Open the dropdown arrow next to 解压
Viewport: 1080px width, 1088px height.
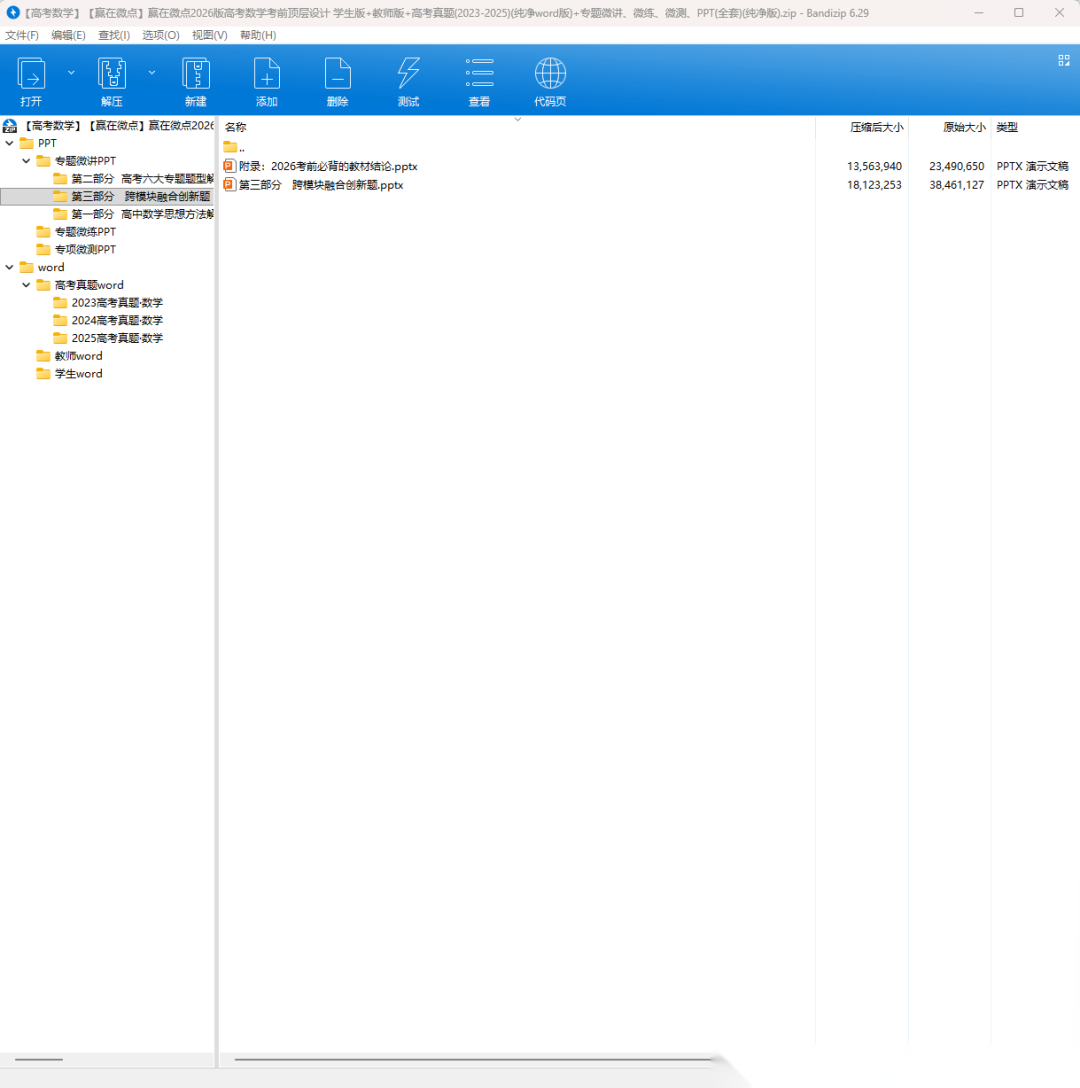pyautogui.click(x=152, y=73)
